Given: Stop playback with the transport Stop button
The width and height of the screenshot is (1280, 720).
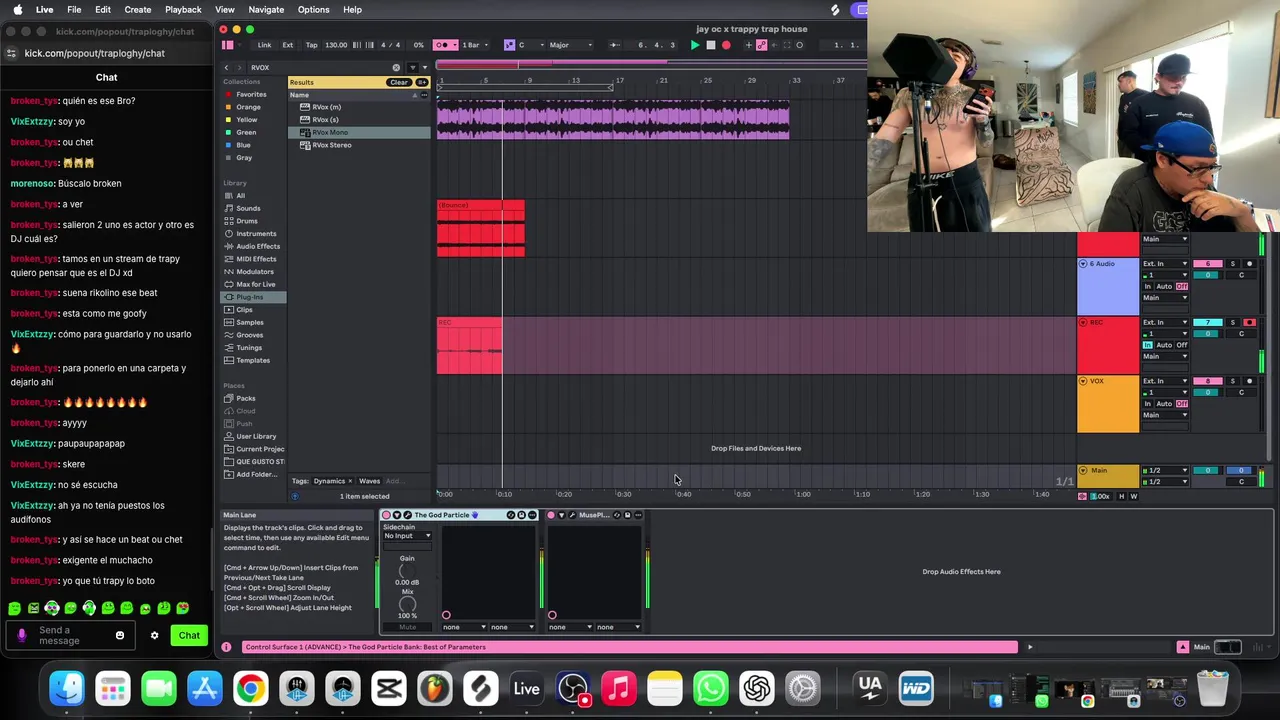Looking at the screenshot, I should [x=711, y=45].
